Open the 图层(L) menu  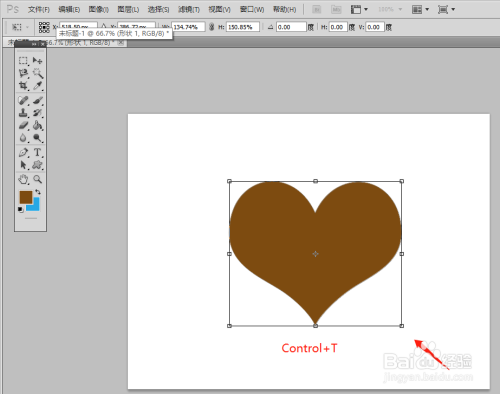(128, 9)
